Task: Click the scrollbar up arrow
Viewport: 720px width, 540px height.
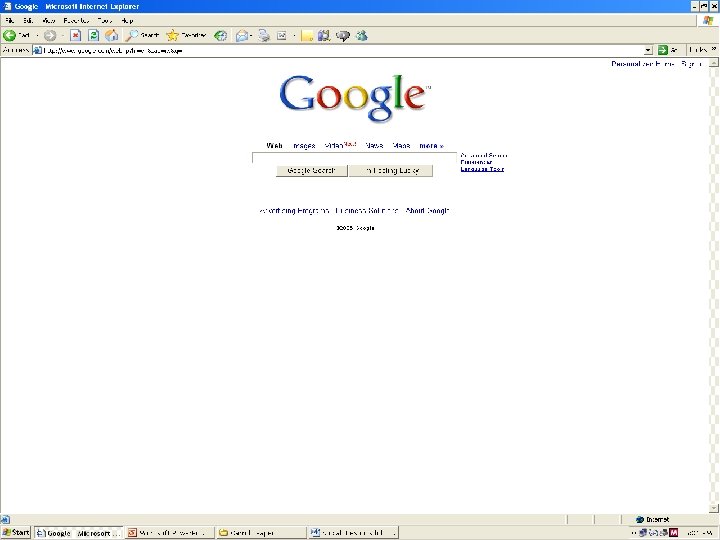Action: point(714,63)
